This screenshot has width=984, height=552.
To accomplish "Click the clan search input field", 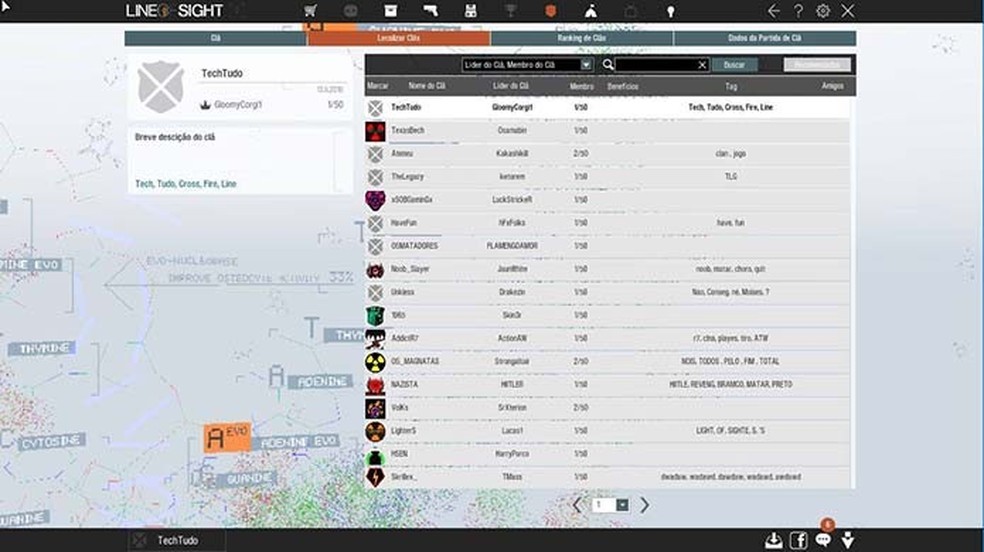I will point(656,65).
